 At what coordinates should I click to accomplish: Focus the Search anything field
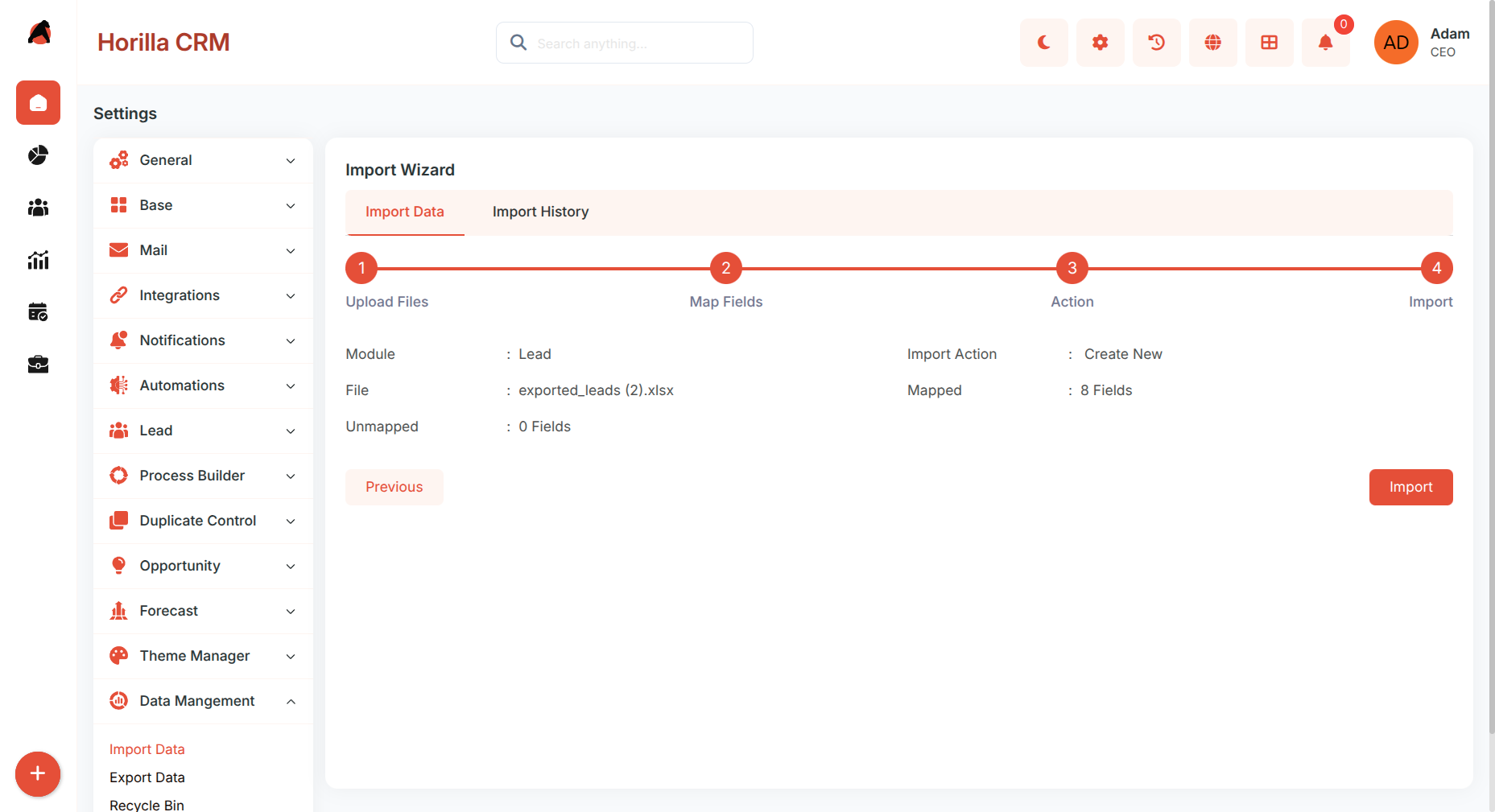tap(625, 43)
